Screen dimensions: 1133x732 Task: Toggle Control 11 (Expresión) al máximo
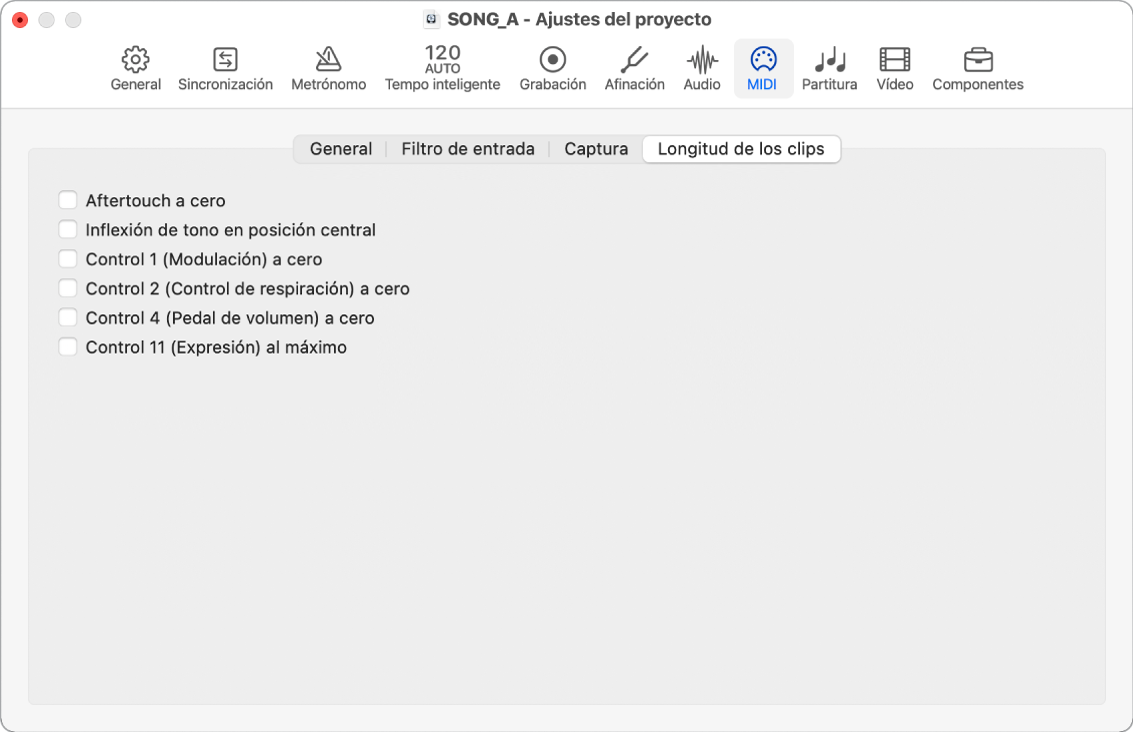click(68, 347)
